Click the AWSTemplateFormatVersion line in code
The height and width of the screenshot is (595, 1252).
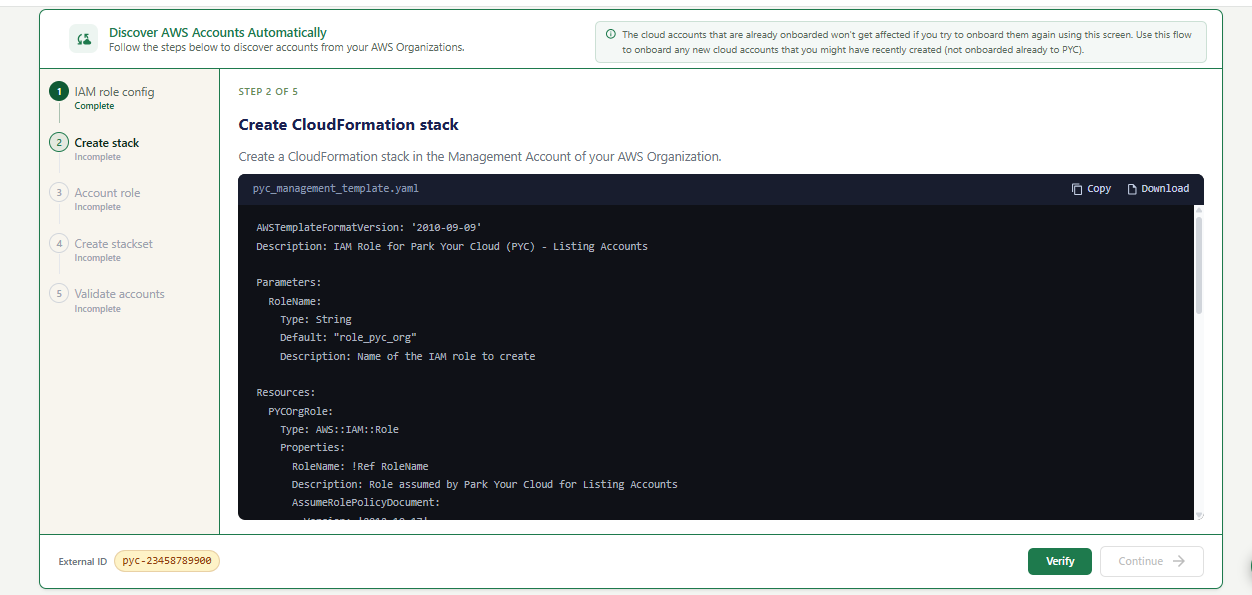369,228
